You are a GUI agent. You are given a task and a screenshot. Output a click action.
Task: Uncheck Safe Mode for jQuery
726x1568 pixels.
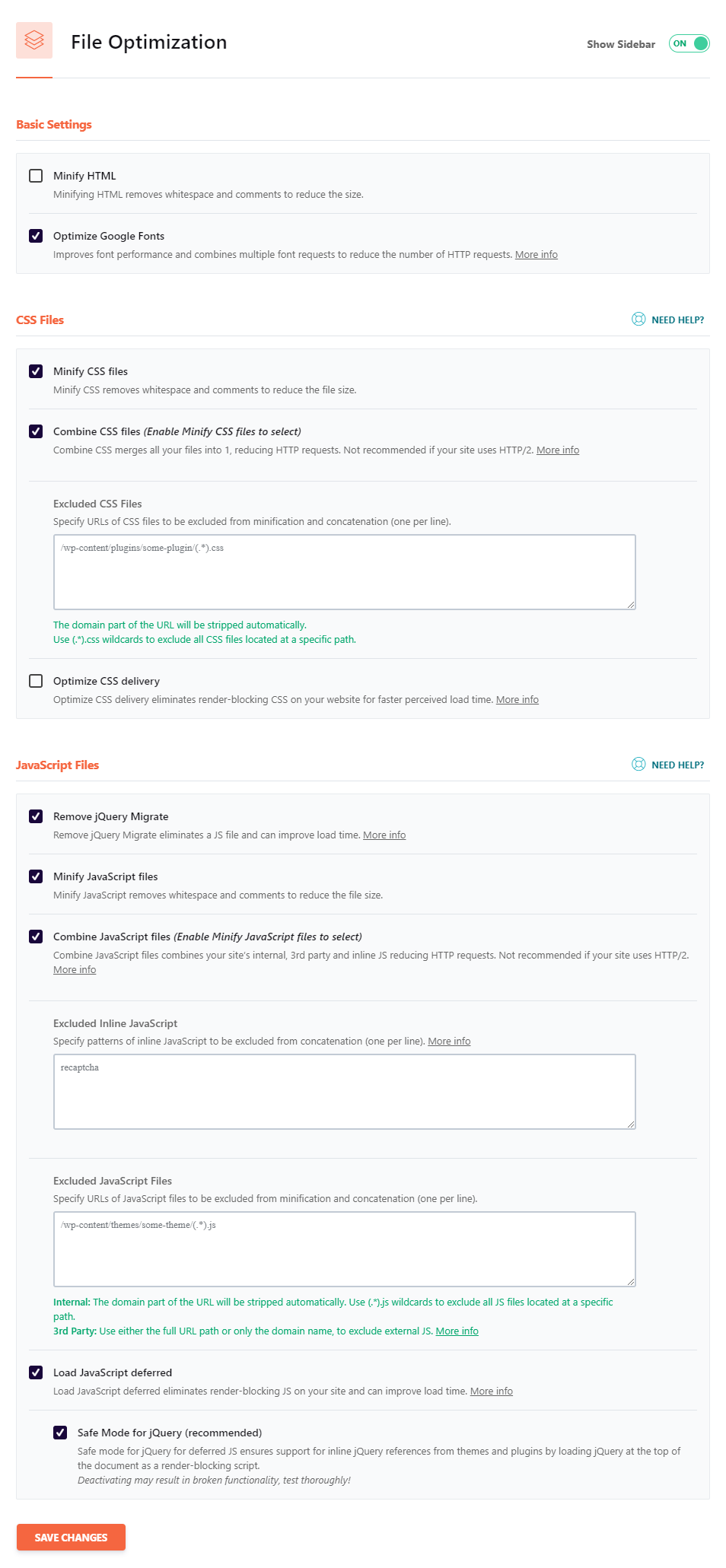(x=61, y=1433)
